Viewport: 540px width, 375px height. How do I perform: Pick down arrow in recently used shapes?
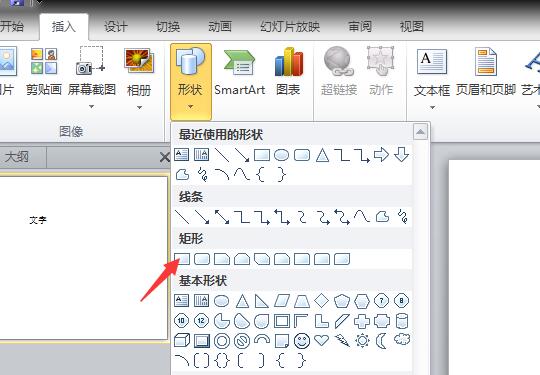(402, 155)
